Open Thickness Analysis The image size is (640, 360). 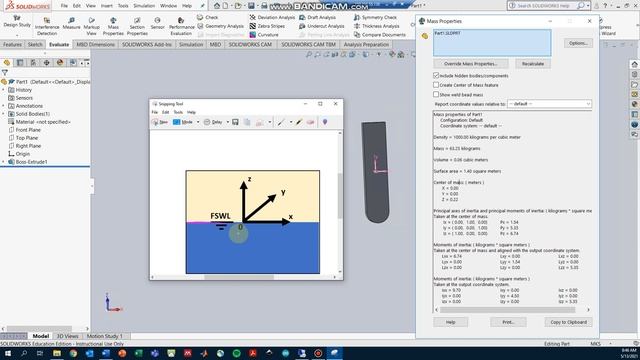(376, 26)
